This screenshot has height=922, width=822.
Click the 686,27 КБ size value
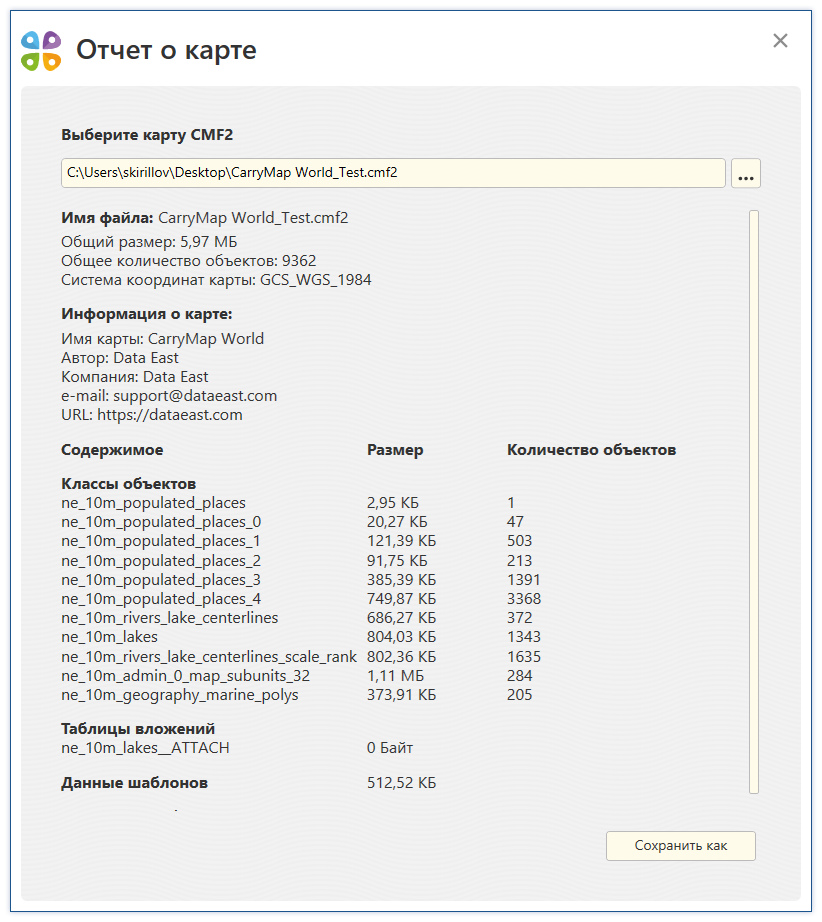click(402, 618)
